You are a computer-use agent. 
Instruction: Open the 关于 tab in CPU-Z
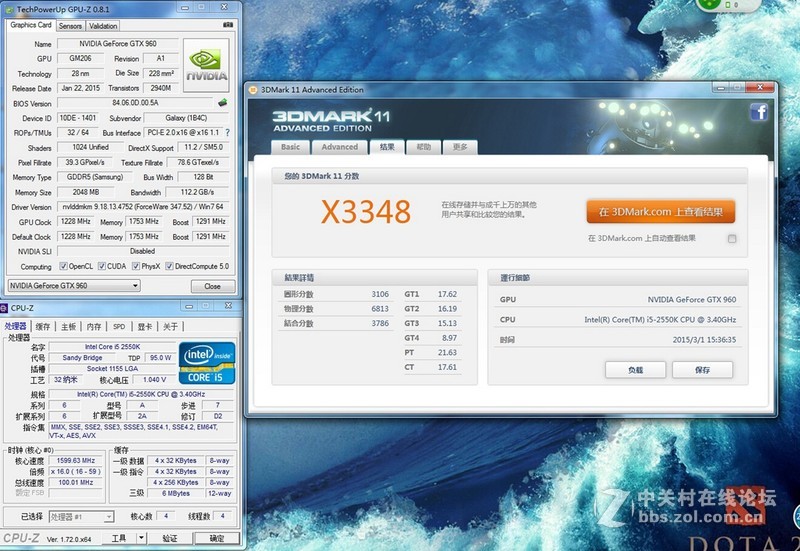[170, 327]
